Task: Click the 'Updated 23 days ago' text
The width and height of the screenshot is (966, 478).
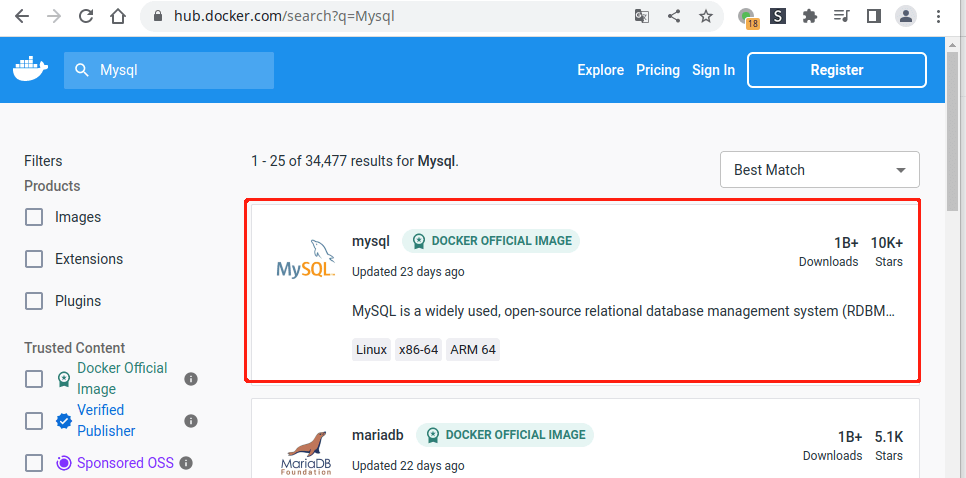Action: 408,272
